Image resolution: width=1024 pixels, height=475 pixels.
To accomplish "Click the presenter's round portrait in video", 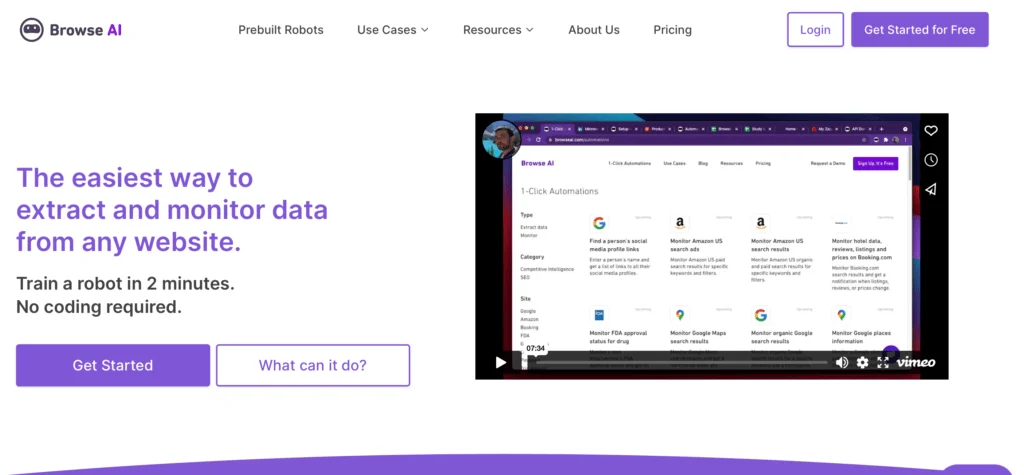I will (502, 139).
